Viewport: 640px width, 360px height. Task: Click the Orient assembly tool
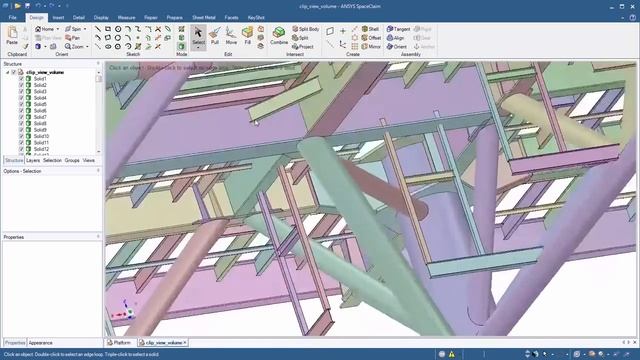click(x=397, y=47)
